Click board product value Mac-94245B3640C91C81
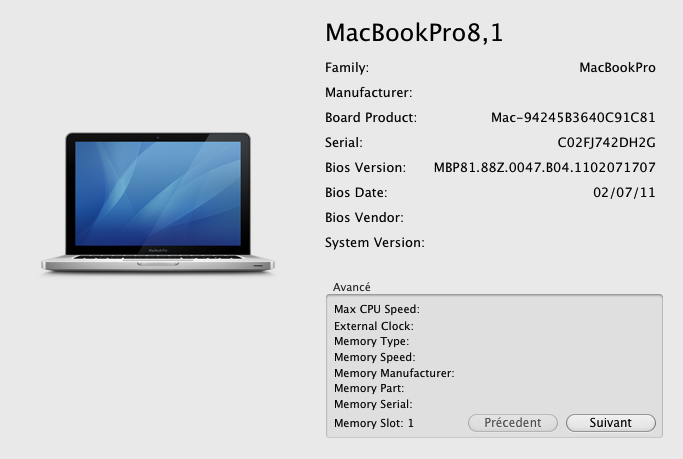The height and width of the screenshot is (459, 683). (x=573, y=118)
